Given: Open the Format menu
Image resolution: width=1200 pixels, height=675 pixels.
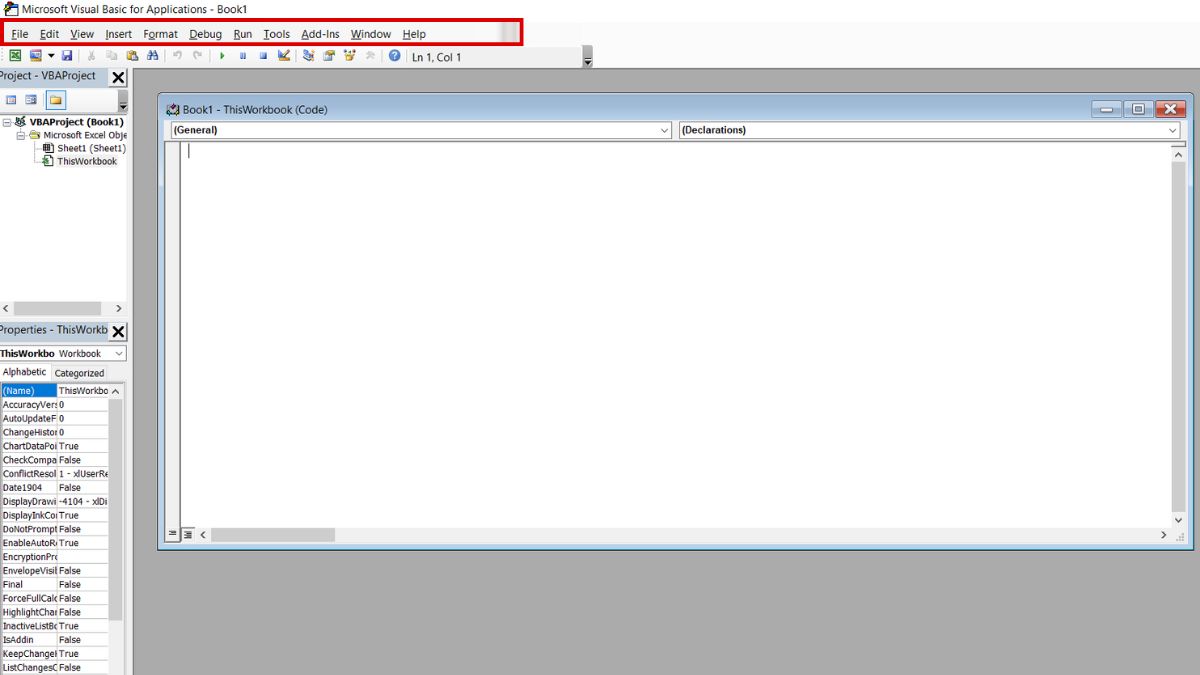Looking at the screenshot, I should pos(160,34).
